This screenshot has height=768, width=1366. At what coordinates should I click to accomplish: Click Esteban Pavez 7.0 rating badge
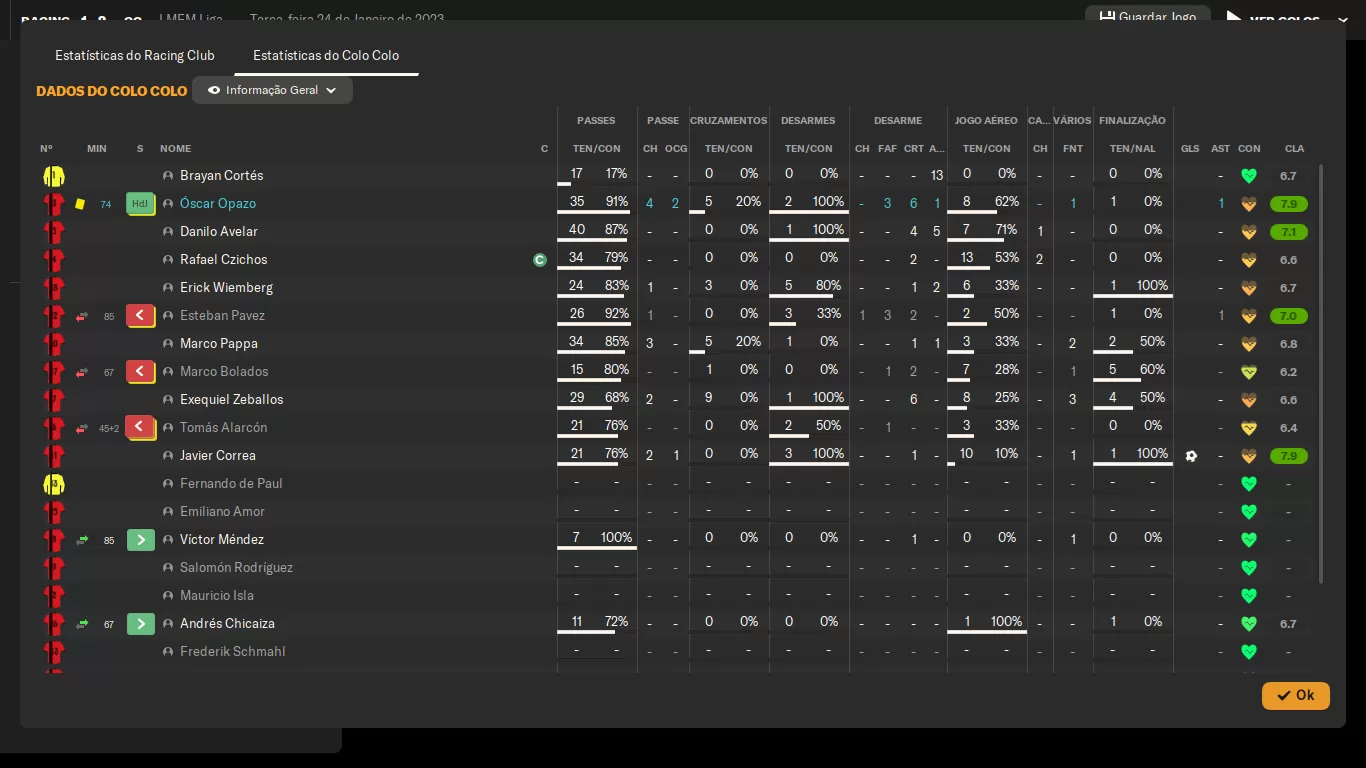[x=1288, y=316]
